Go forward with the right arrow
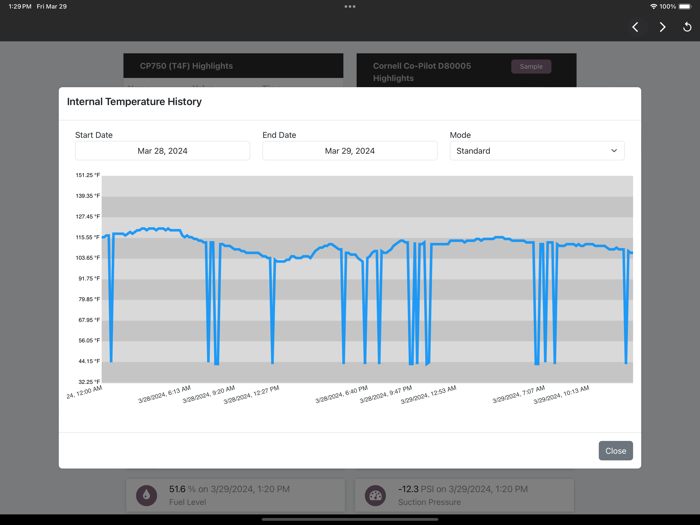The image size is (700, 525). click(662, 27)
